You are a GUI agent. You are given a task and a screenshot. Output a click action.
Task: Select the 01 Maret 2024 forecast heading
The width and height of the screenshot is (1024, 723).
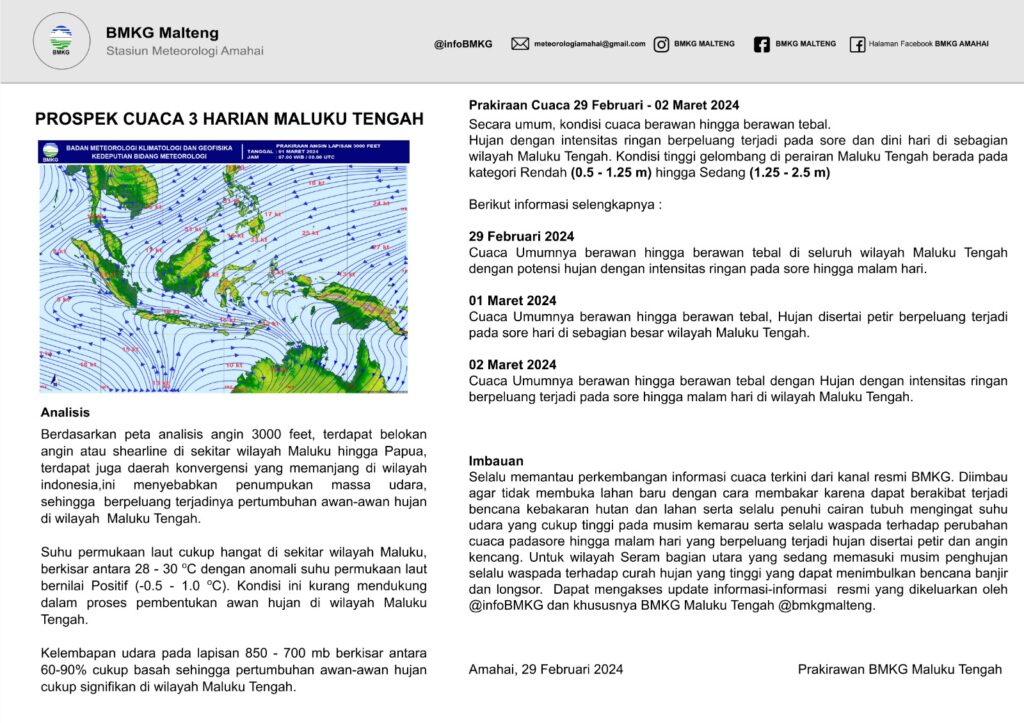pyautogui.click(x=512, y=301)
